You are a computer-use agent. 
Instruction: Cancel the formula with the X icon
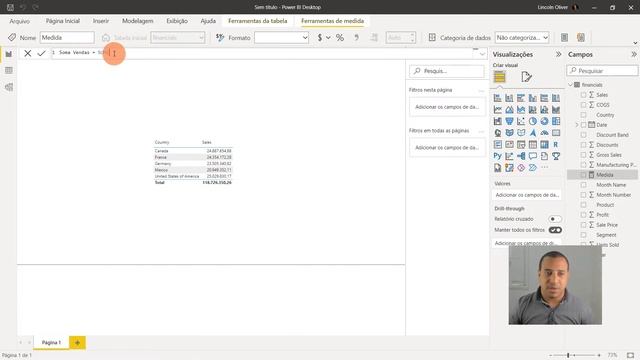27,53
